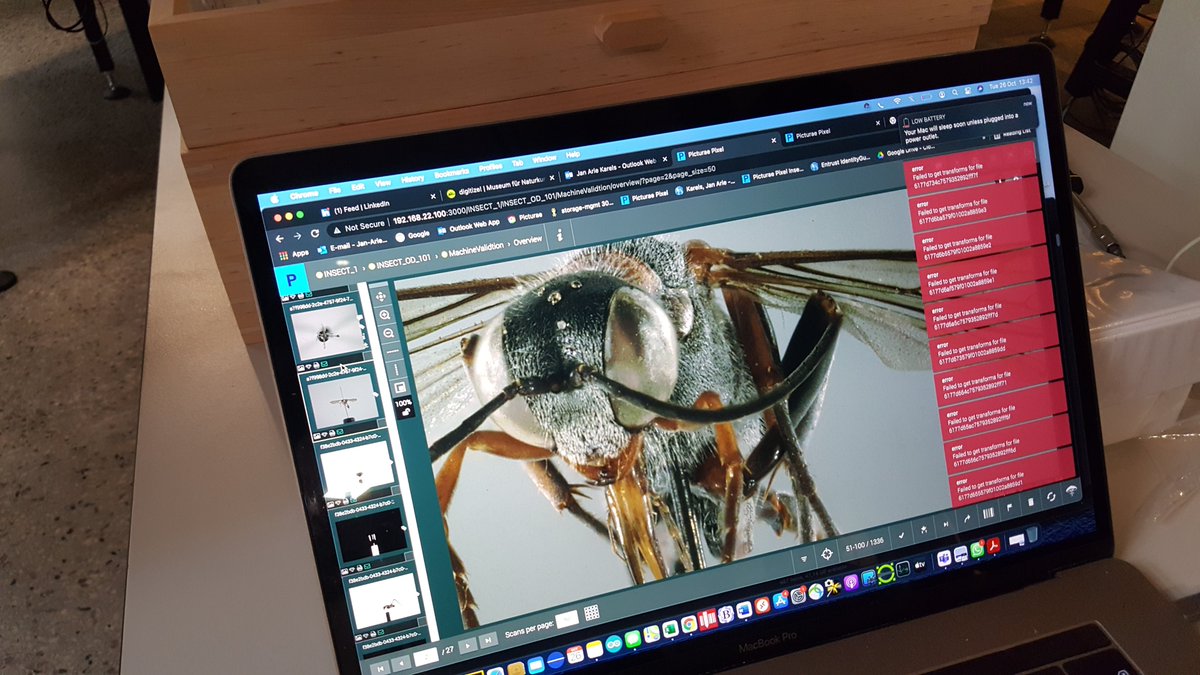The image size is (1200, 675).
Task: Close the LinkedIn tab
Action: coord(433,196)
